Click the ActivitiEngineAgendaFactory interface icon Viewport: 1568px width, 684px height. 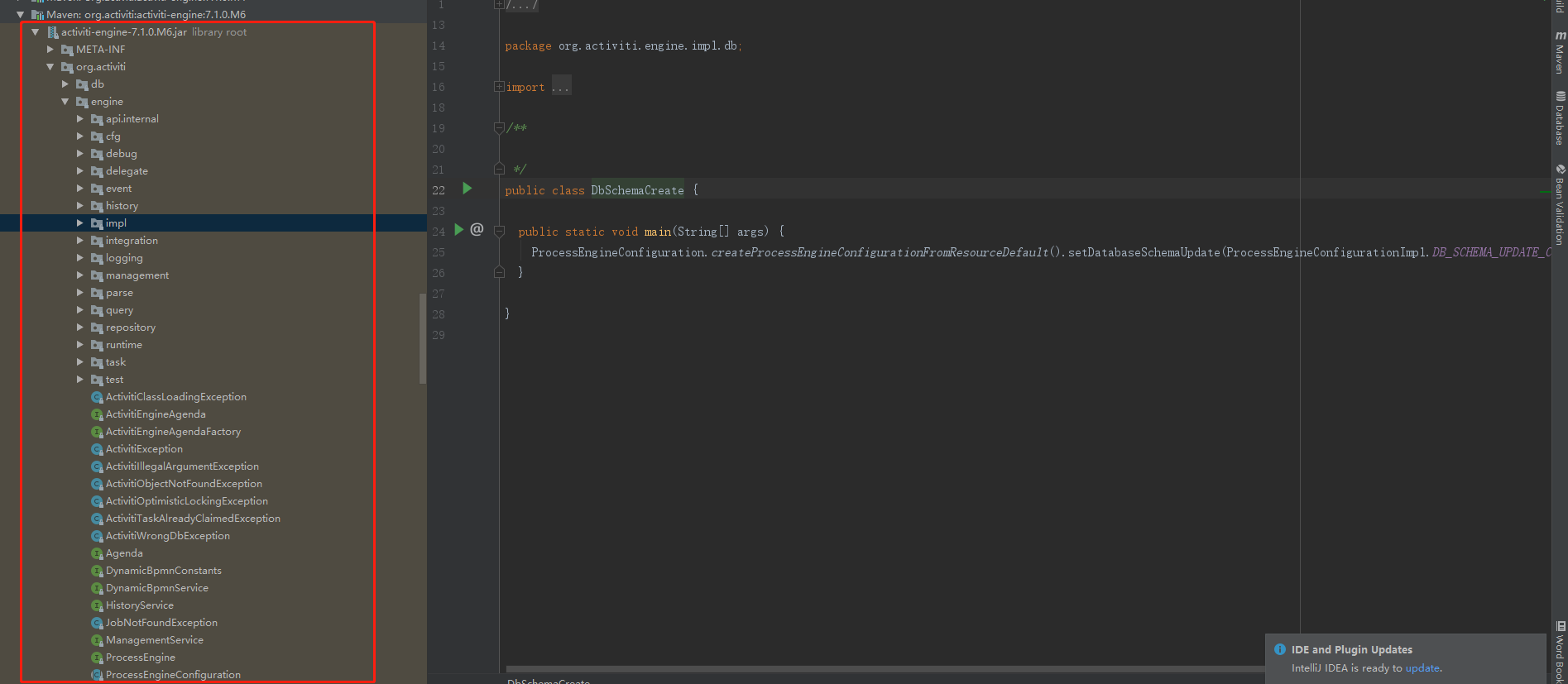(x=97, y=433)
